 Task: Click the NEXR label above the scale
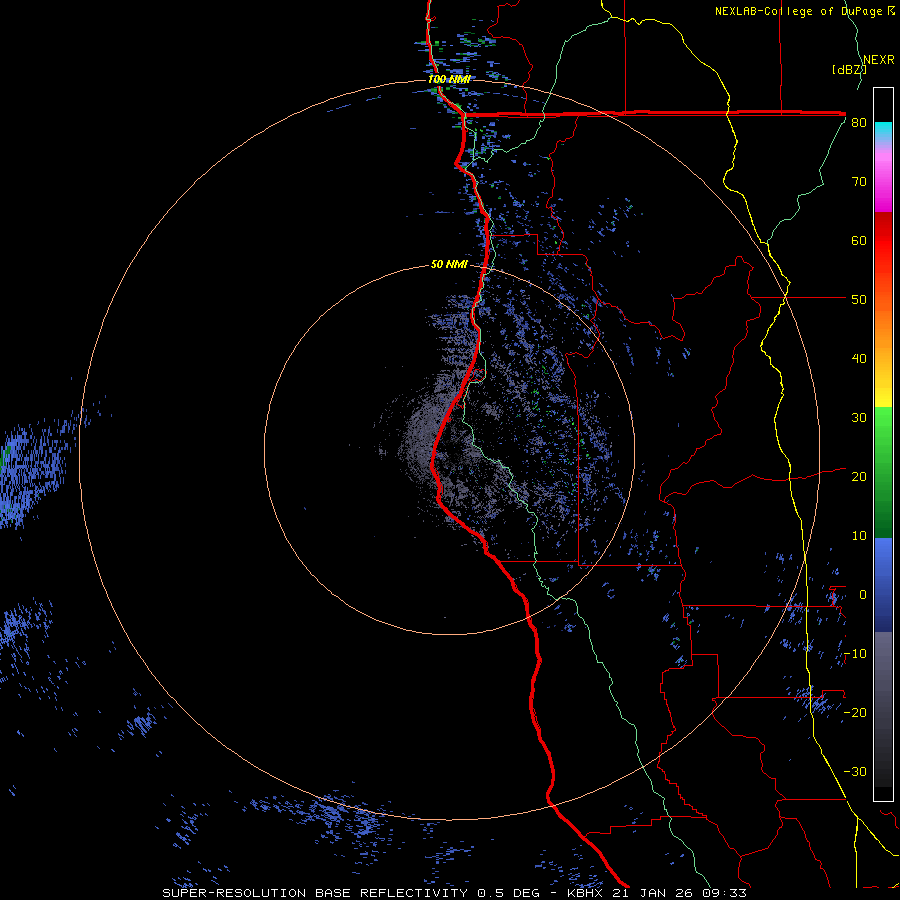(879, 60)
